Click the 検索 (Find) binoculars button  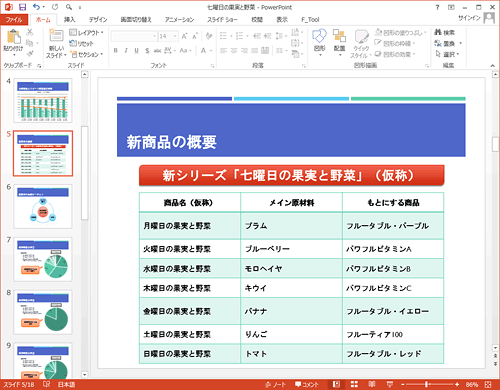pos(445,32)
